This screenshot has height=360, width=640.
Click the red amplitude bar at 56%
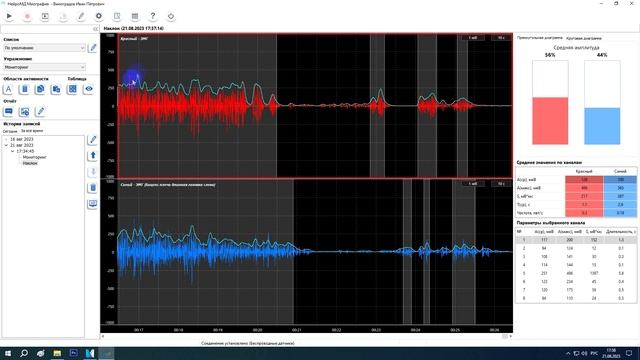coord(550,121)
